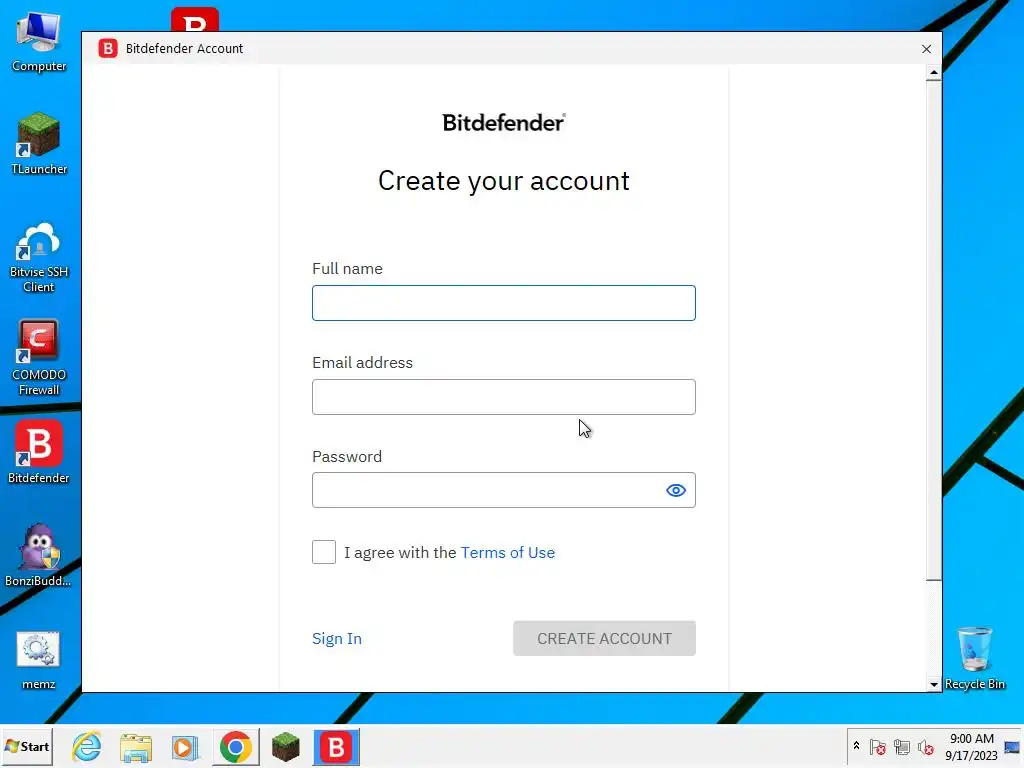Click the muted volume tray icon
This screenshot has width=1024, height=768.
[925, 746]
